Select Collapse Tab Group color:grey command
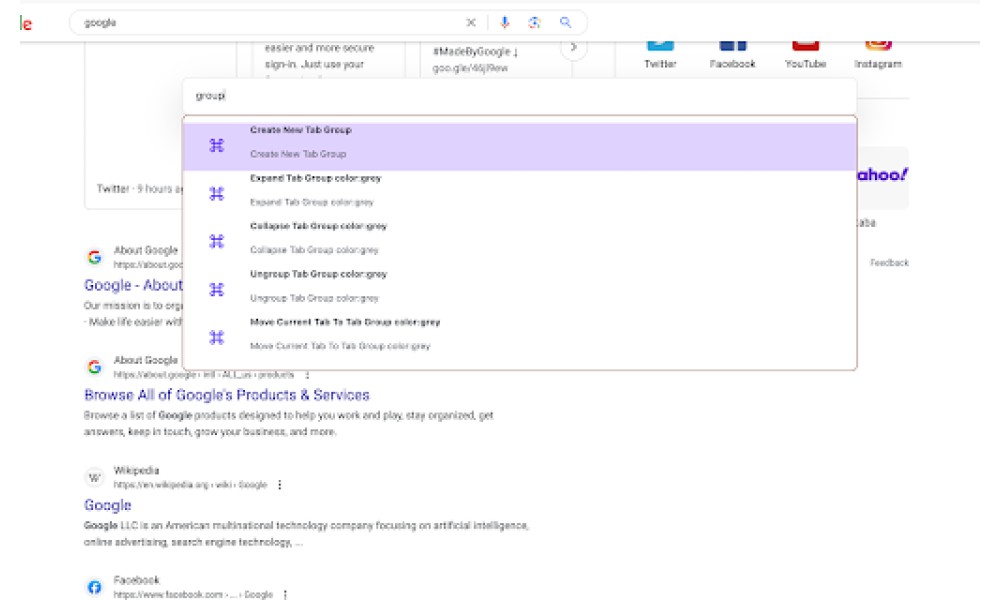Image resolution: width=1000 pixels, height=600 pixels. tap(519, 242)
